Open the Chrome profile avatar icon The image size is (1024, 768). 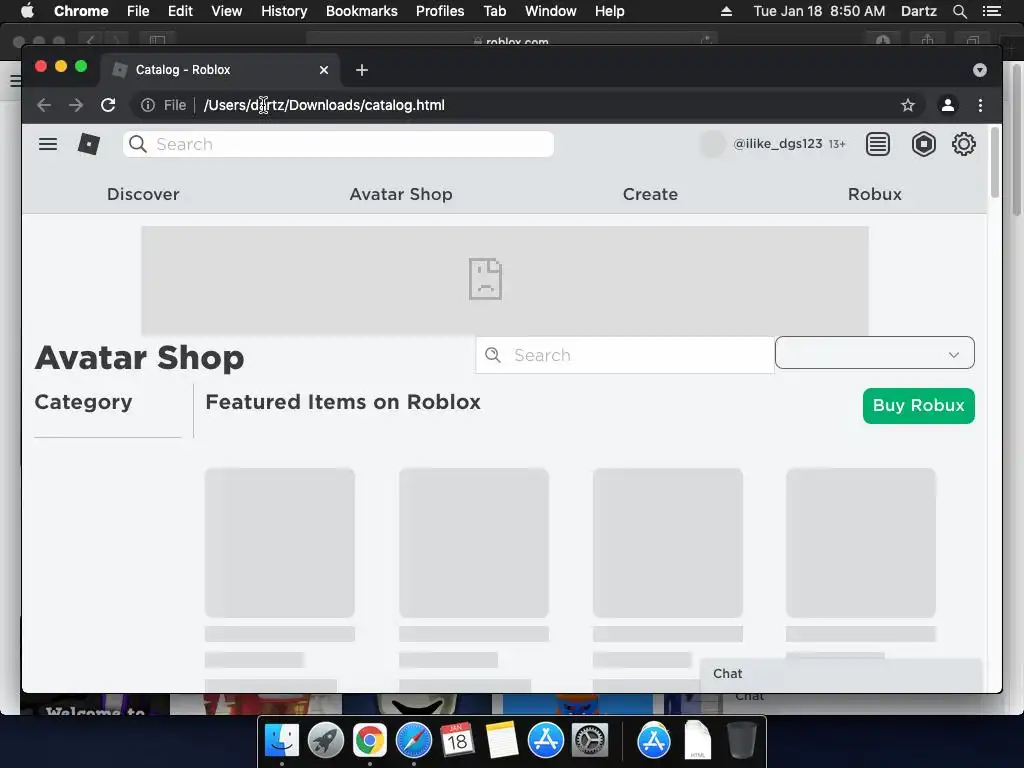[x=948, y=105]
